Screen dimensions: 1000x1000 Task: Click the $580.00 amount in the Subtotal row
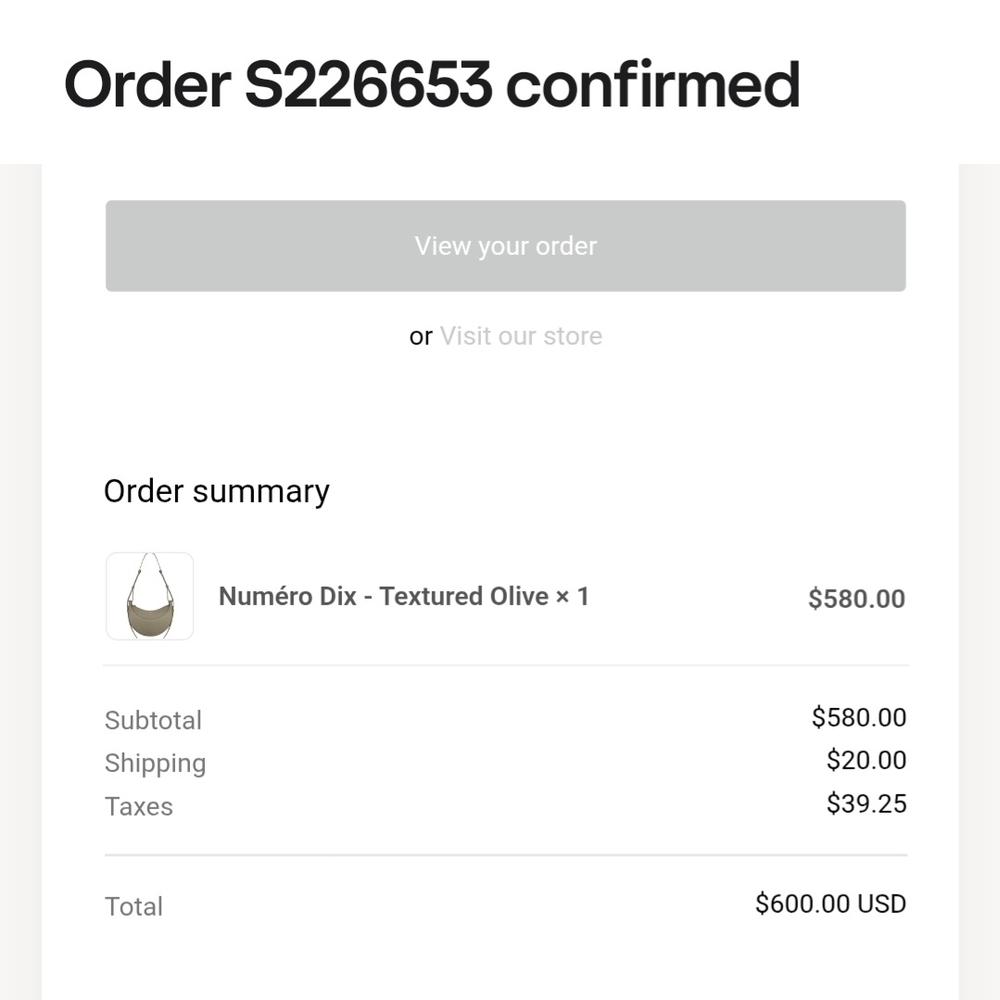point(858,718)
